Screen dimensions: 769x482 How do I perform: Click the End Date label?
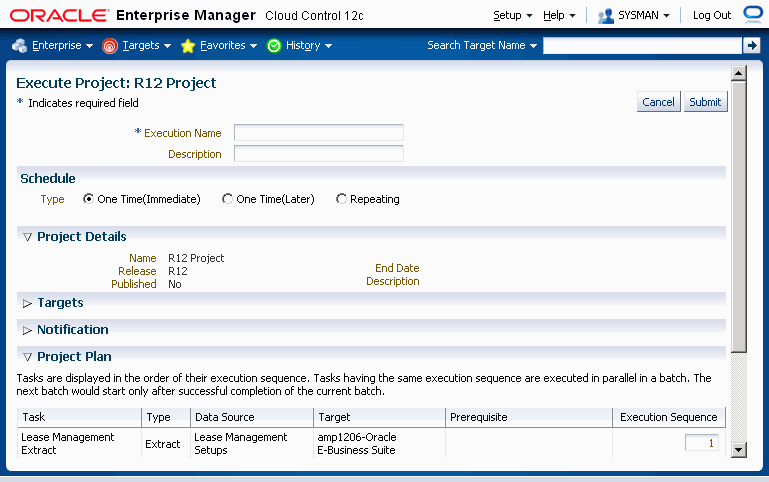(x=397, y=268)
